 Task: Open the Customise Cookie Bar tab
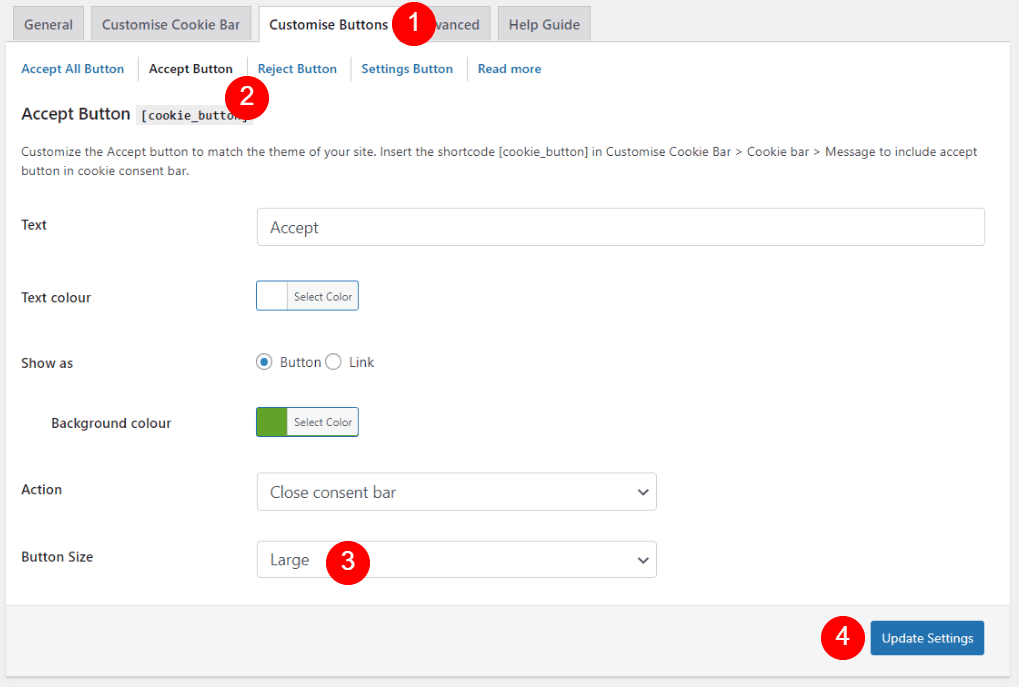point(171,25)
